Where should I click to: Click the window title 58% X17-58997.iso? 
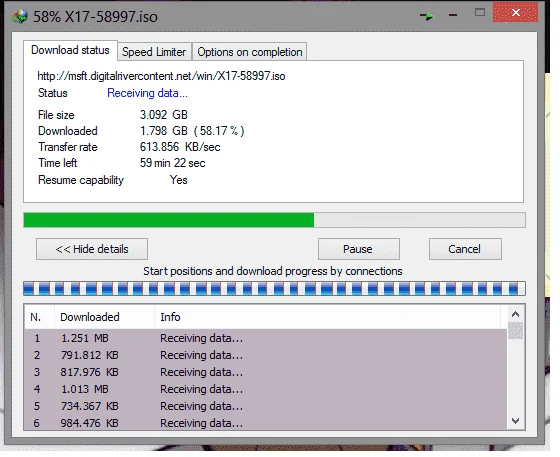pyautogui.click(x=95, y=17)
